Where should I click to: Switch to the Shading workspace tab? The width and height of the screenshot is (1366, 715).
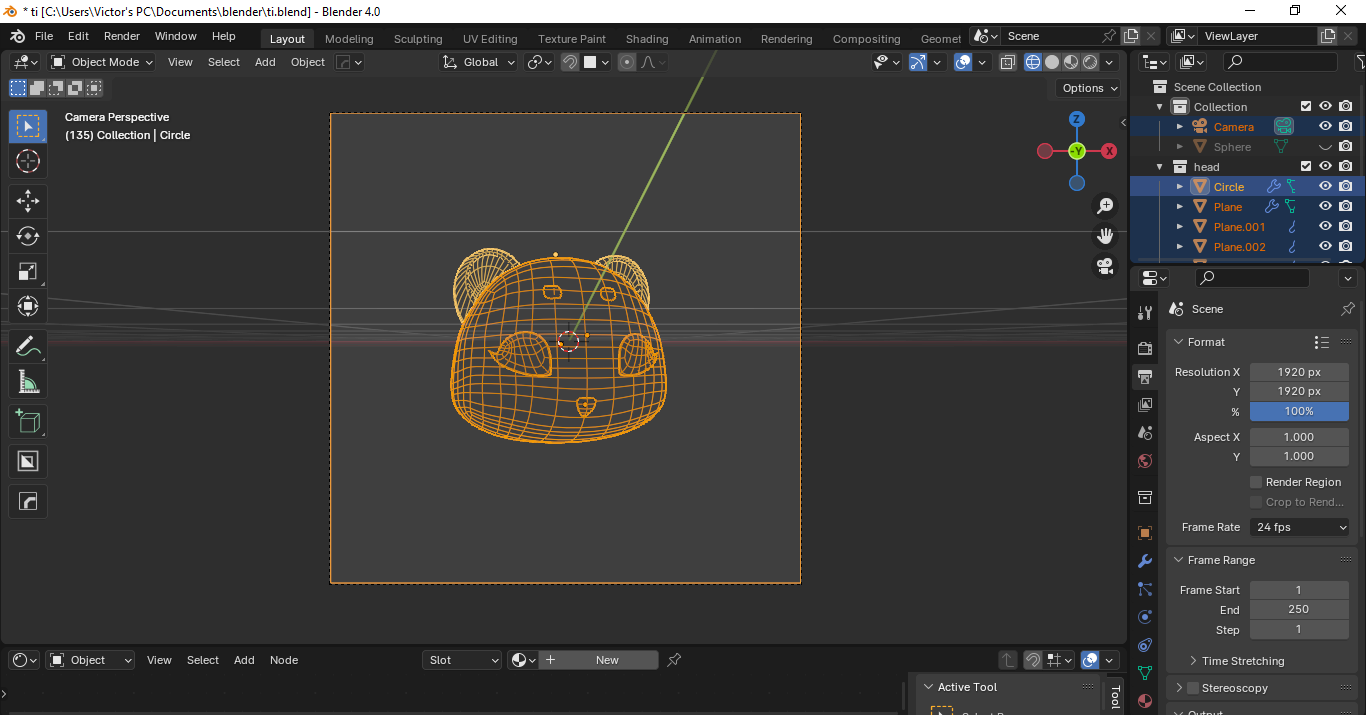tap(647, 39)
